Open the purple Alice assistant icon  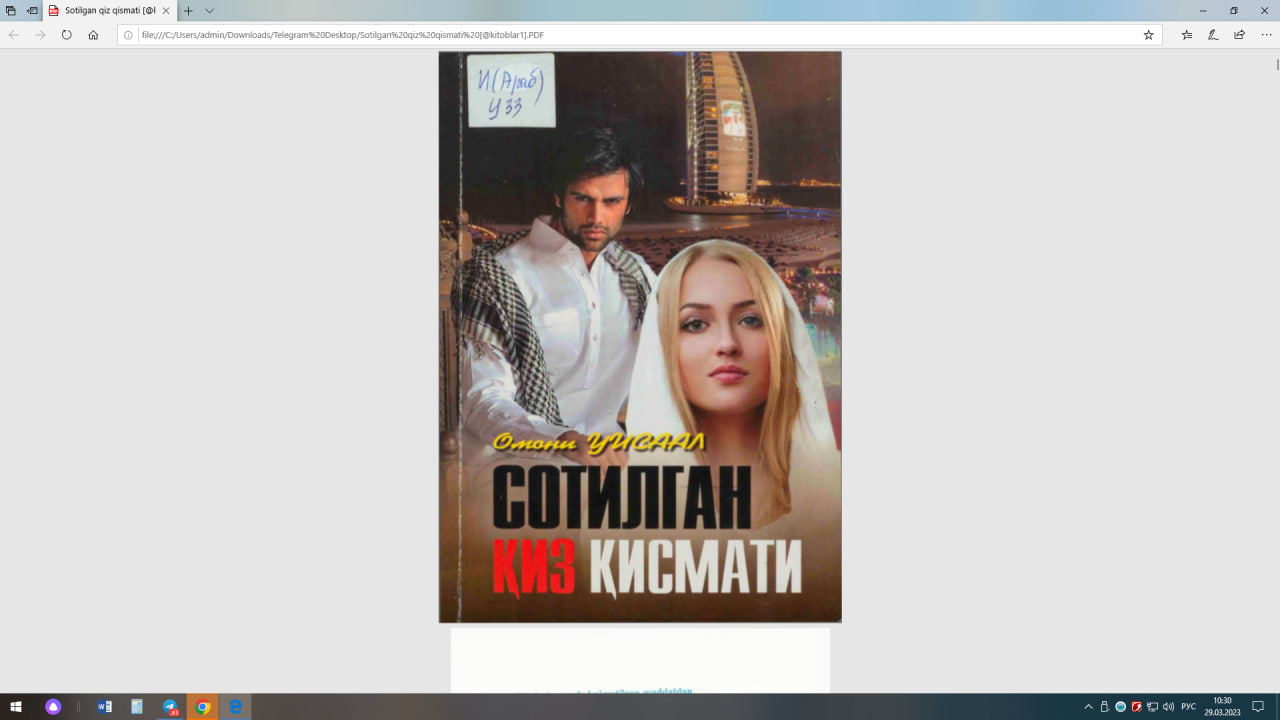tap(53, 706)
